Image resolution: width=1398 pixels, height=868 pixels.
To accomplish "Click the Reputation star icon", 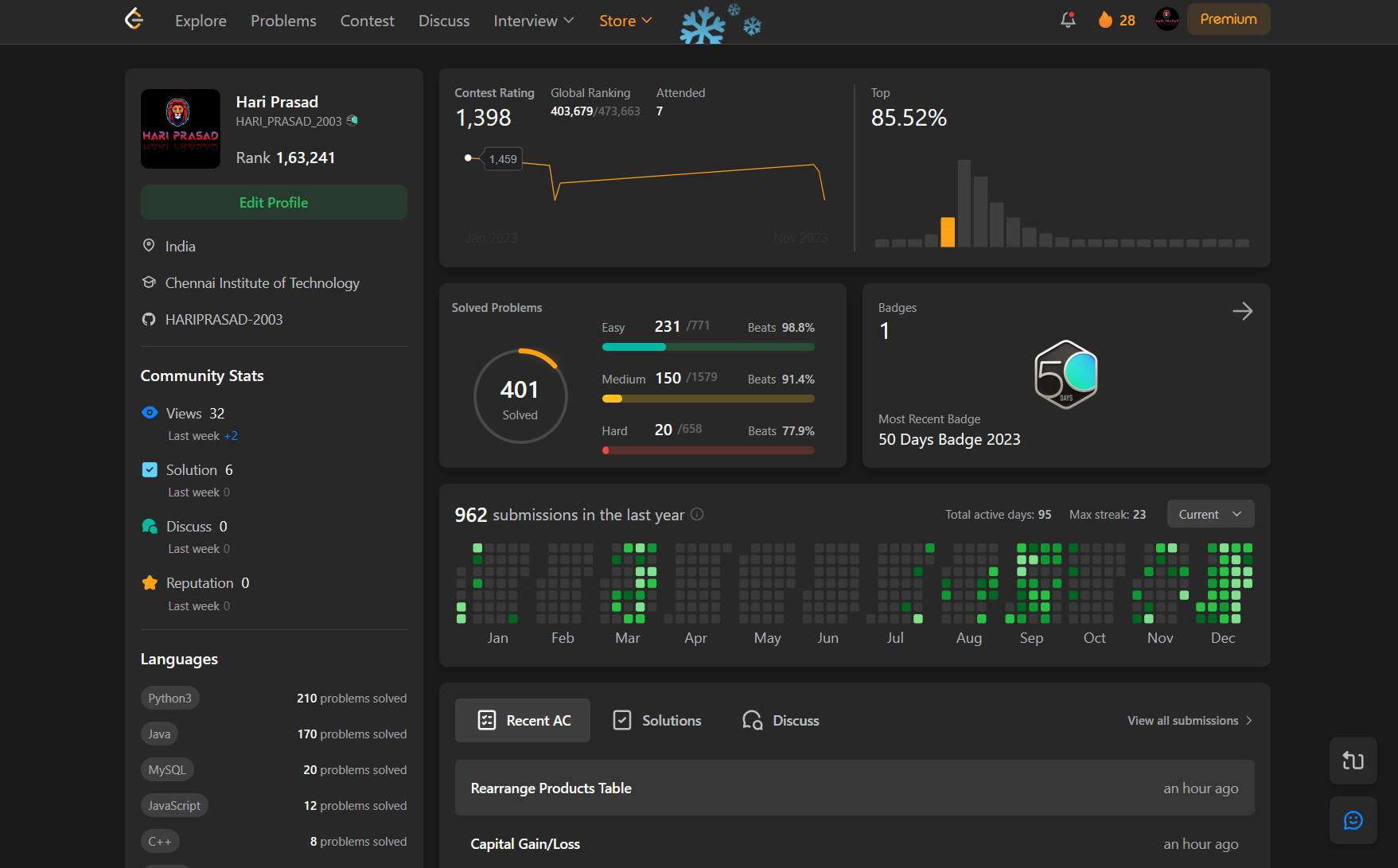I will tap(150, 582).
